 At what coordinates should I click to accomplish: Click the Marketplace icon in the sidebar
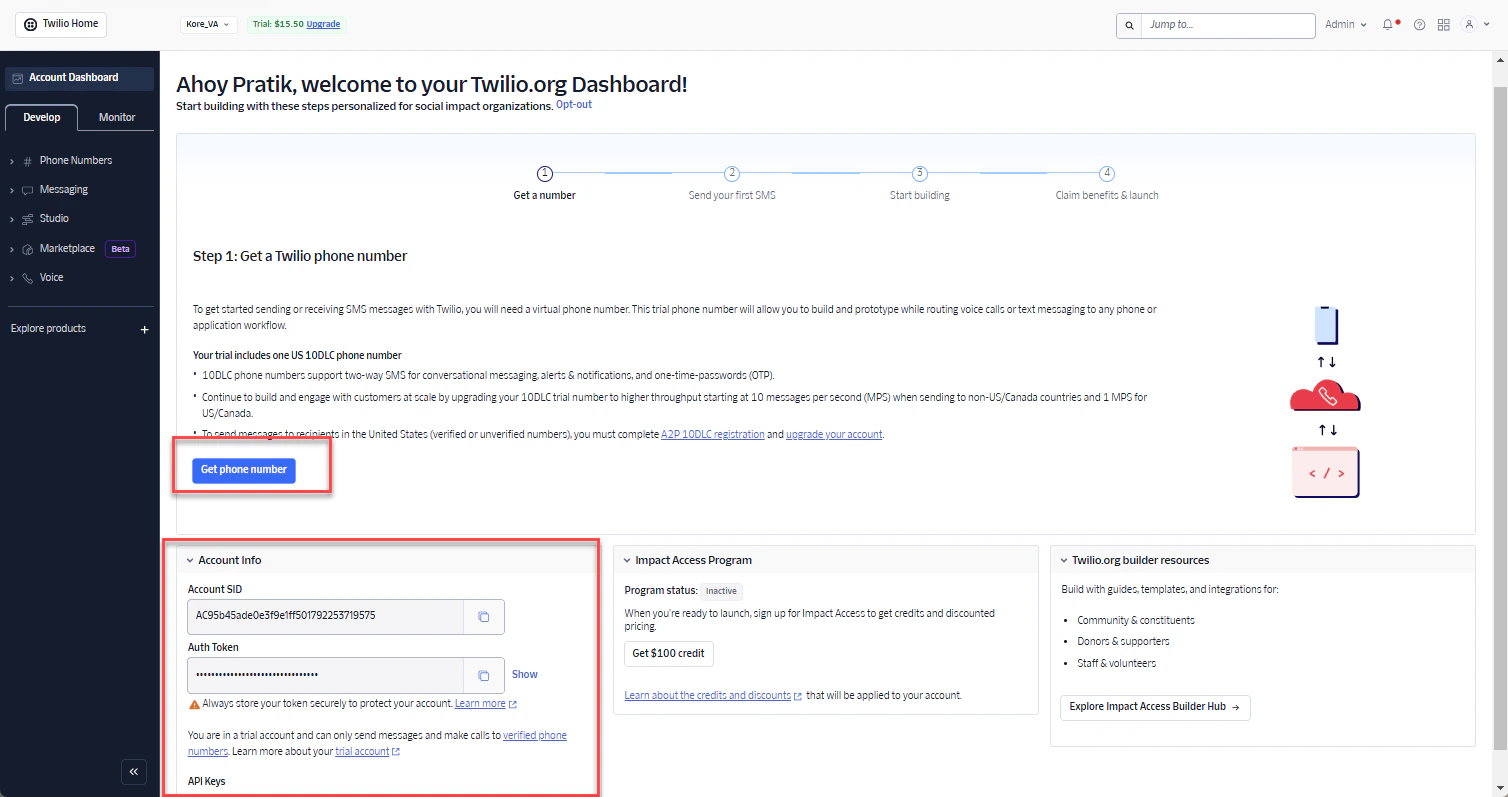coord(27,249)
